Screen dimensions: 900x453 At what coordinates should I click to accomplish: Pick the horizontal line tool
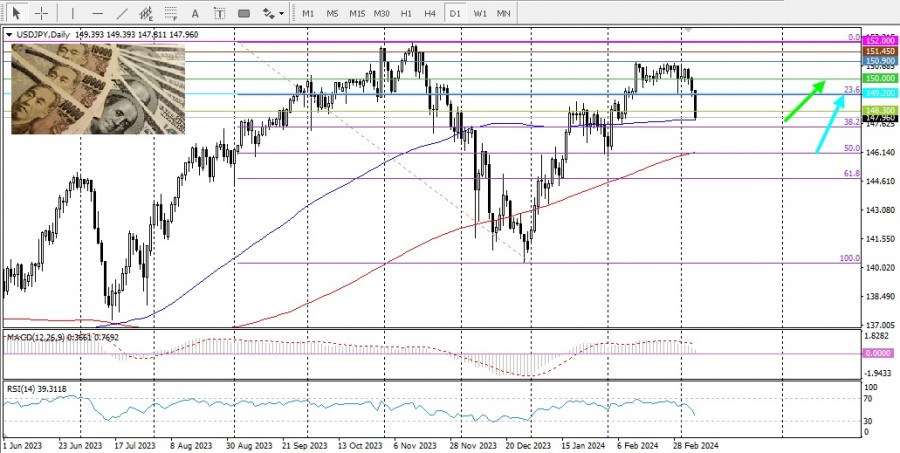pyautogui.click(x=98, y=13)
